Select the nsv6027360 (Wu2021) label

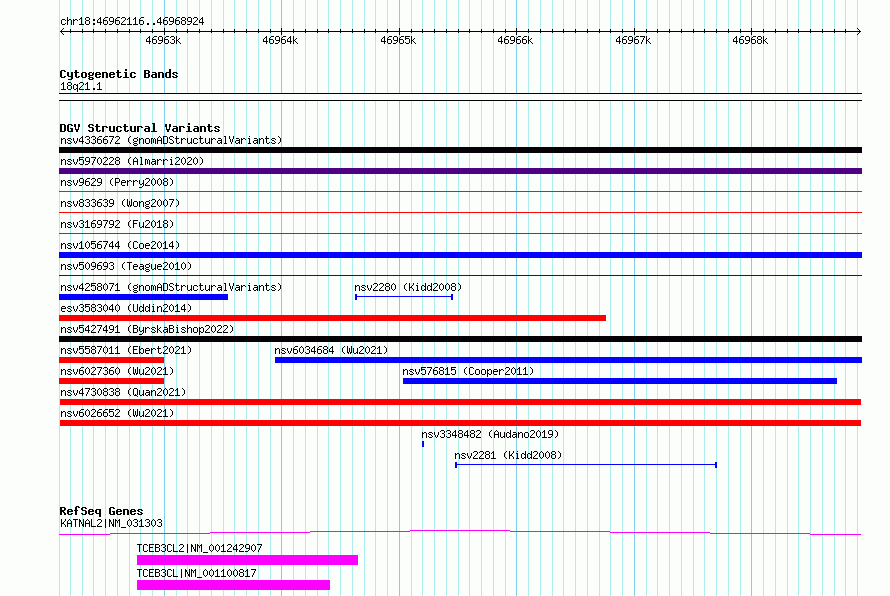coord(117,371)
